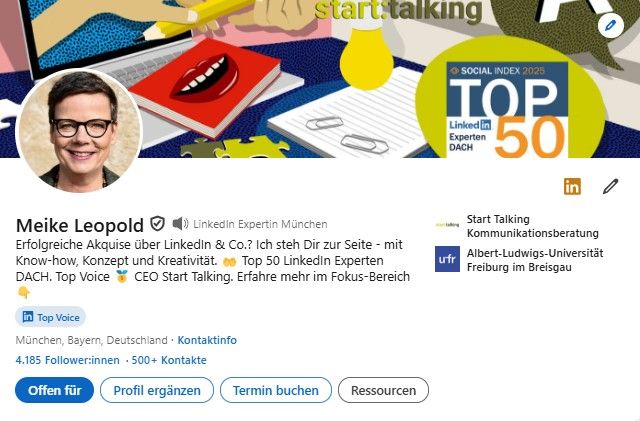Open Start Talking Kommunikationsberatung company link
The width and height of the screenshot is (640, 421).
(x=533, y=226)
